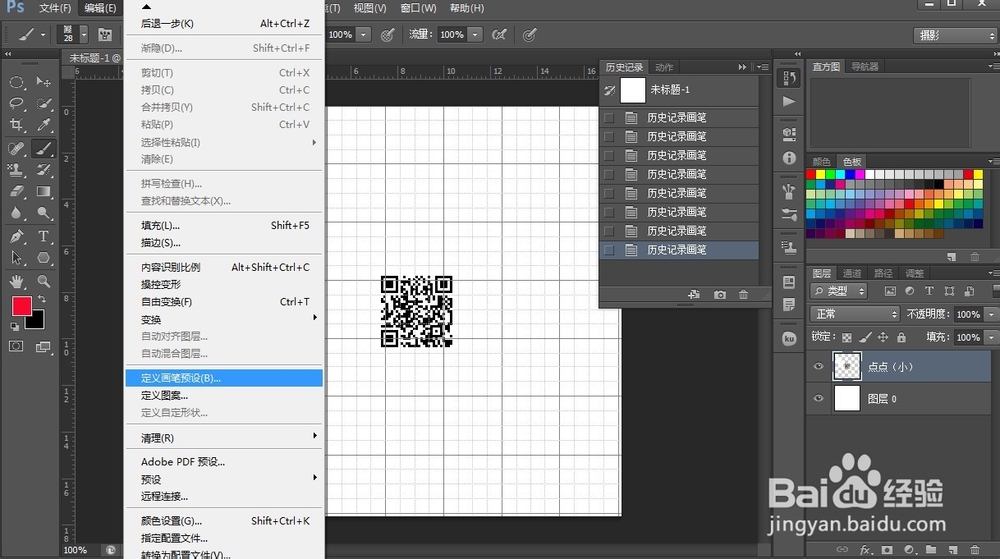
Task: Select the Brush tool in toolbox
Action: pos(43,148)
